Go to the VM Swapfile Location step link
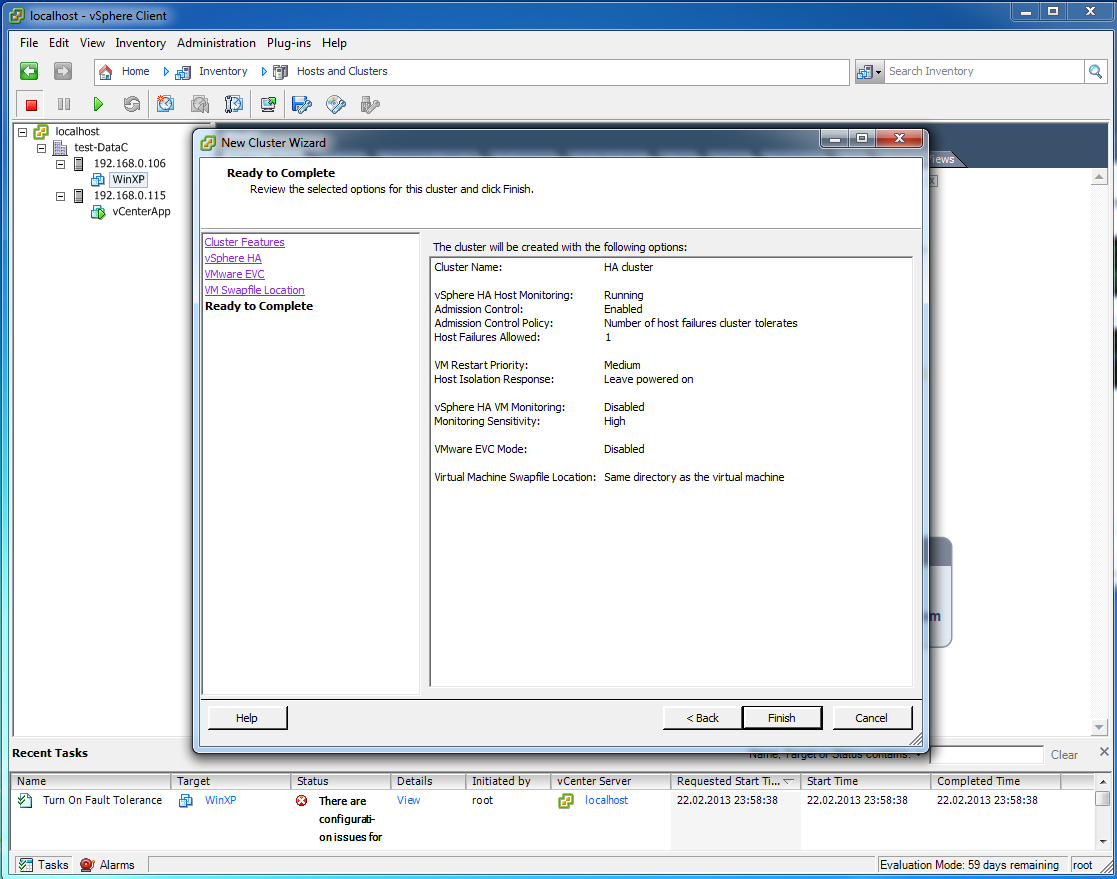The width and height of the screenshot is (1117, 879). (x=254, y=290)
